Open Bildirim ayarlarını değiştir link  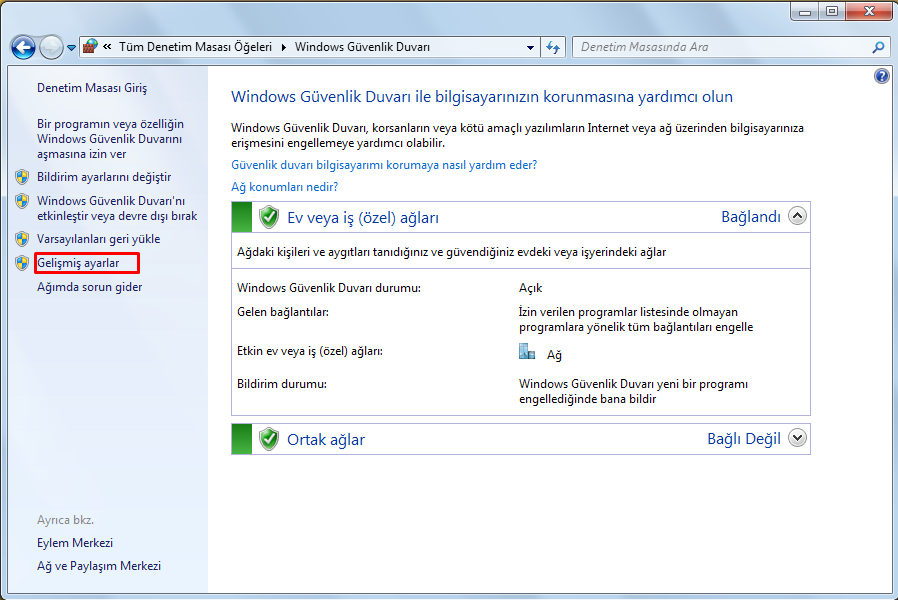(x=104, y=177)
